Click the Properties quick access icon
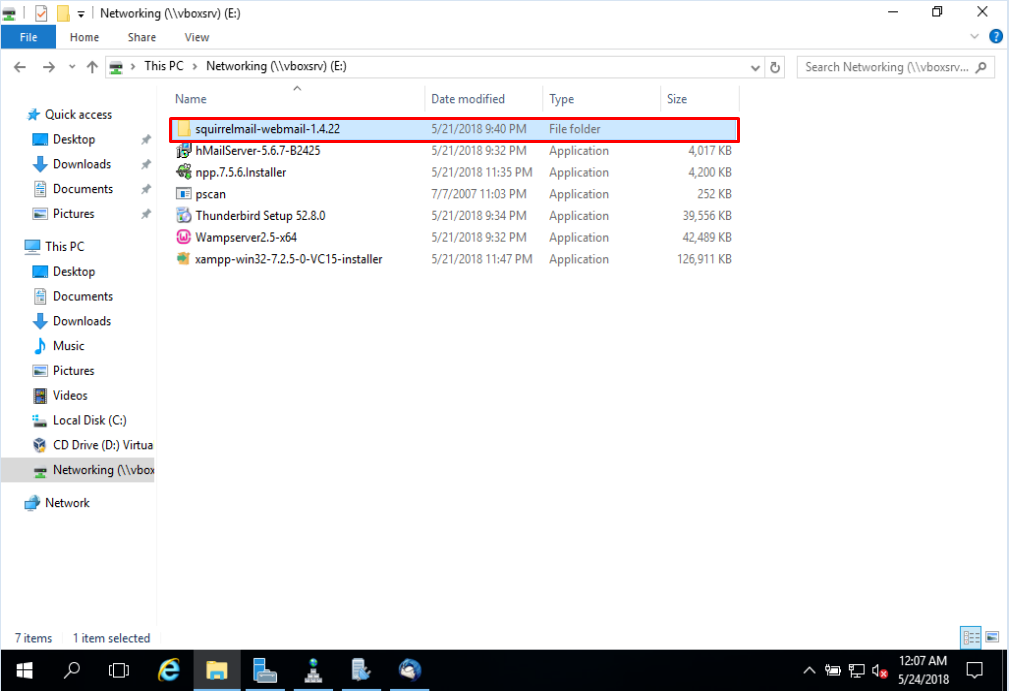Viewport: 1009px width, 691px height. click(41, 13)
